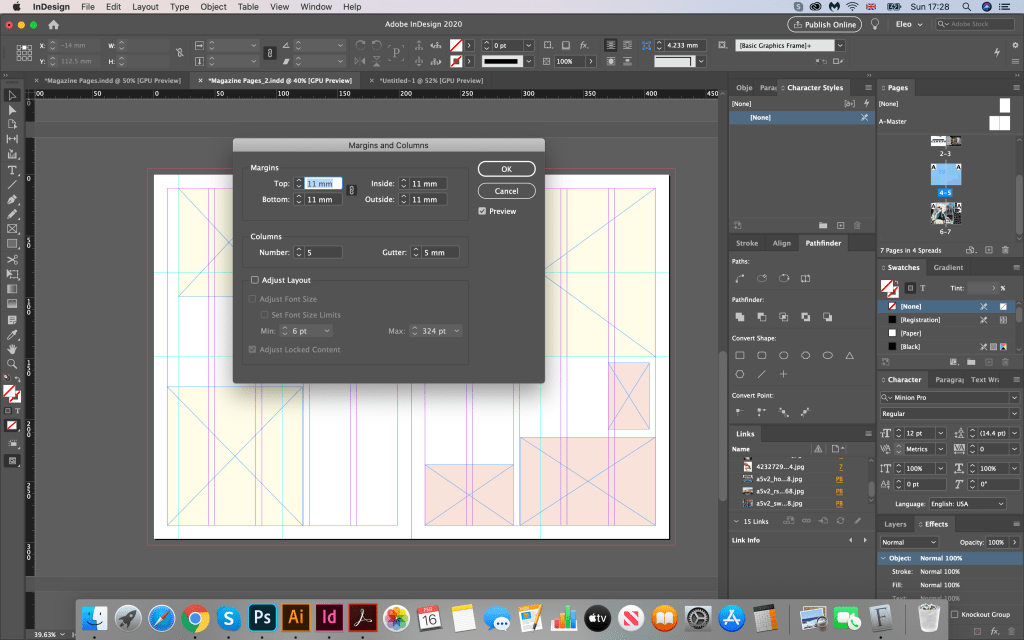1024x640 pixels.
Task: Confirm the dialog with OK
Action: pyautogui.click(x=506, y=169)
